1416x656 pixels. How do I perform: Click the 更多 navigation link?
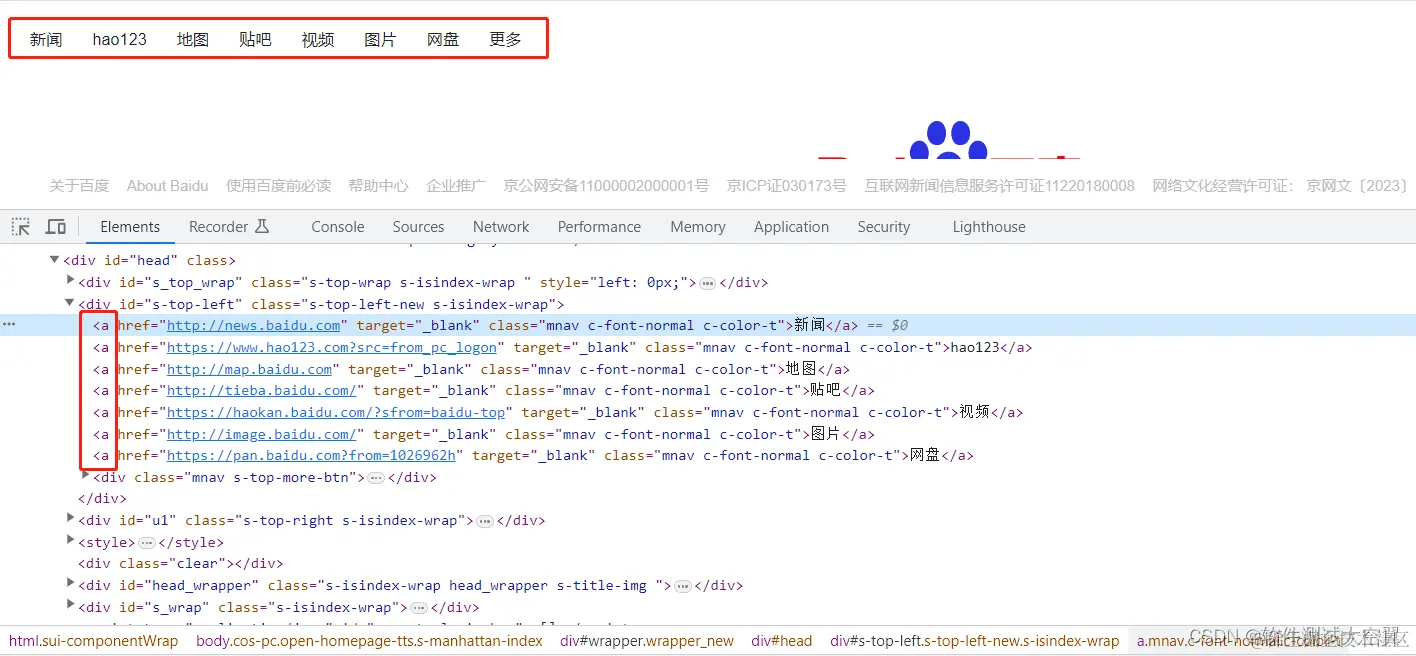tap(505, 40)
